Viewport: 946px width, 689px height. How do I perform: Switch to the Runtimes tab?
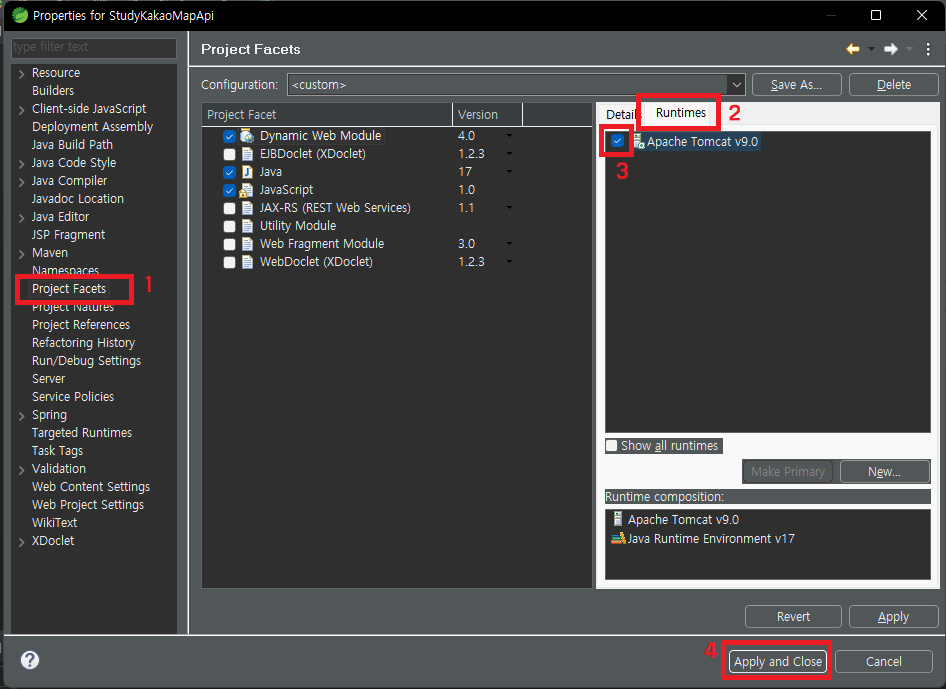click(x=681, y=113)
